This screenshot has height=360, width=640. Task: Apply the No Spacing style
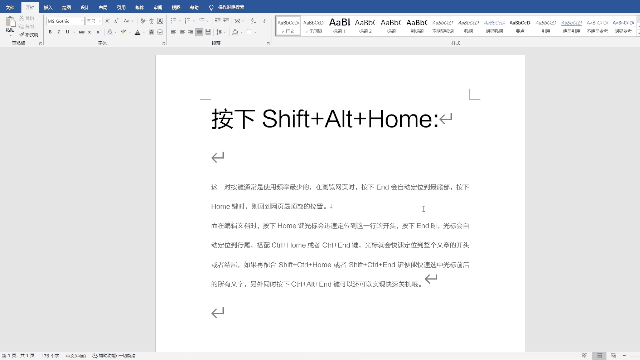click(313, 26)
